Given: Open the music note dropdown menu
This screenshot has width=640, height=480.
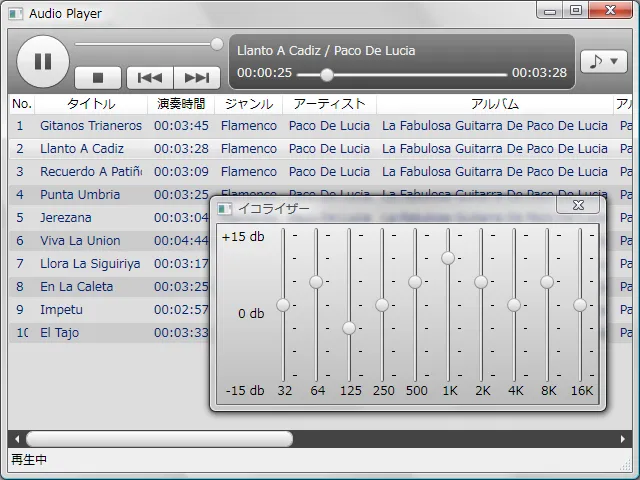Looking at the screenshot, I should [x=604, y=62].
